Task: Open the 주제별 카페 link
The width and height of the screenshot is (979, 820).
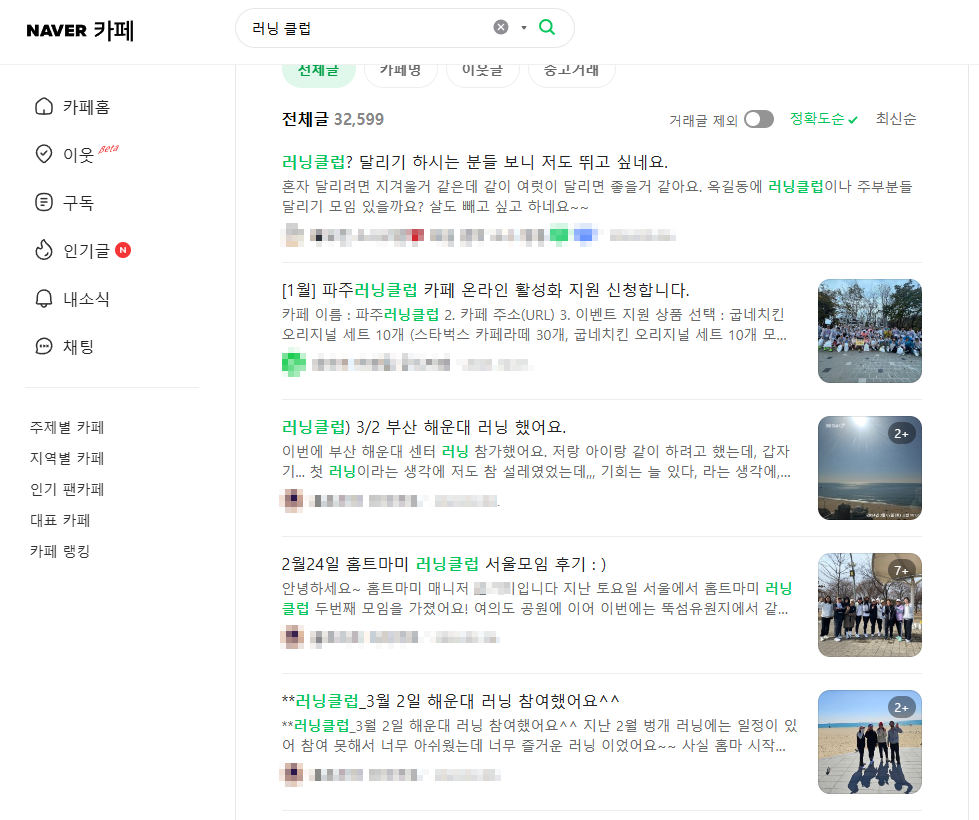Action: (x=67, y=427)
